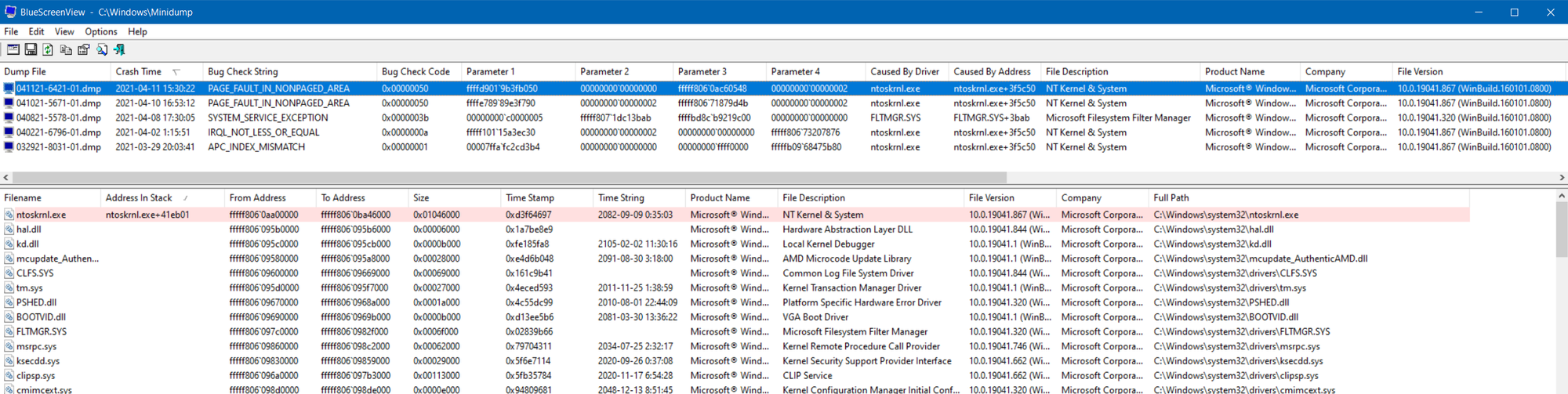
Task: Click the Hardware Abstraction Layer DLL description
Action: [848, 230]
